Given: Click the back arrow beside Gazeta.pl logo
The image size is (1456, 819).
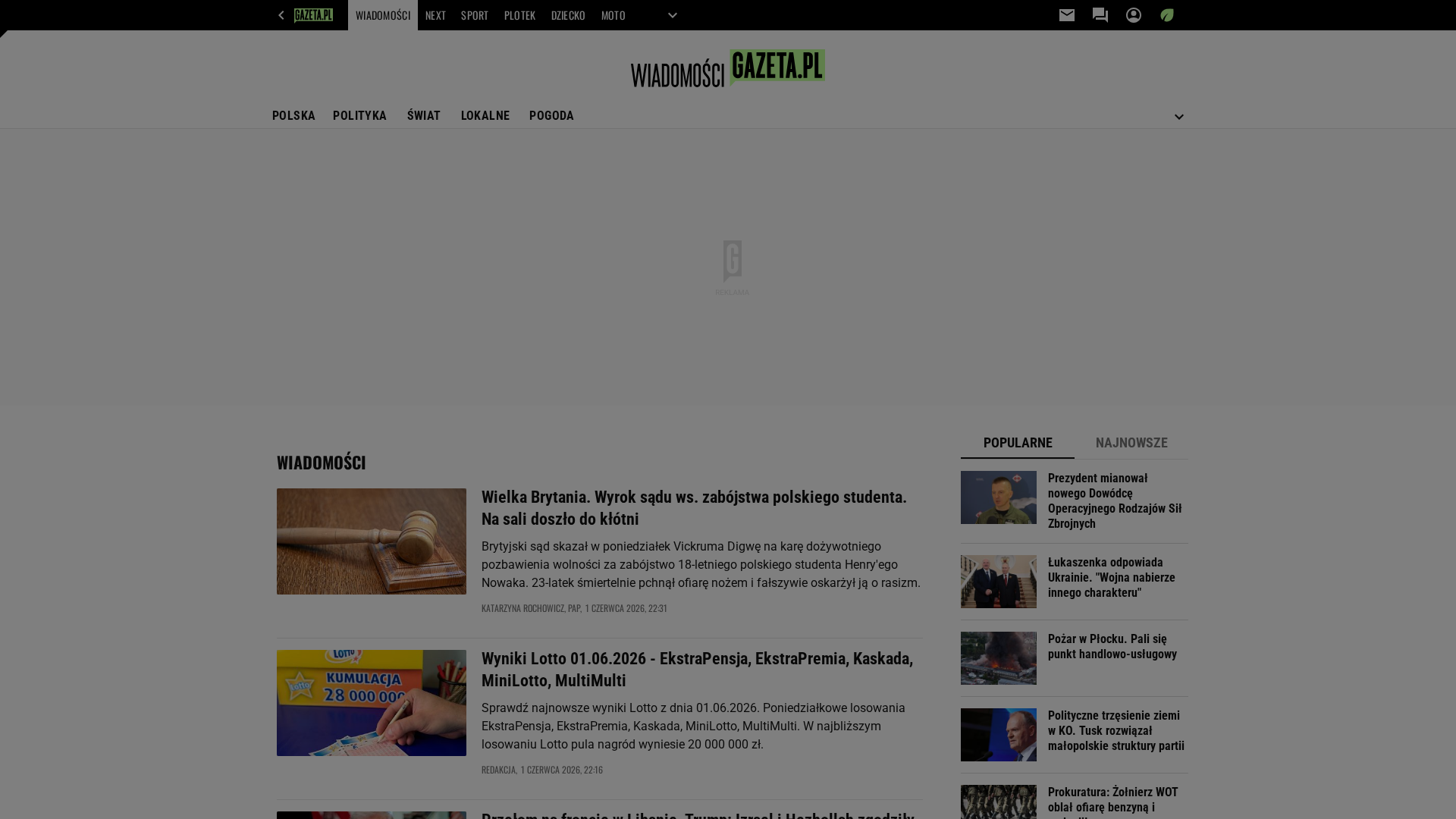Looking at the screenshot, I should coord(281,15).
